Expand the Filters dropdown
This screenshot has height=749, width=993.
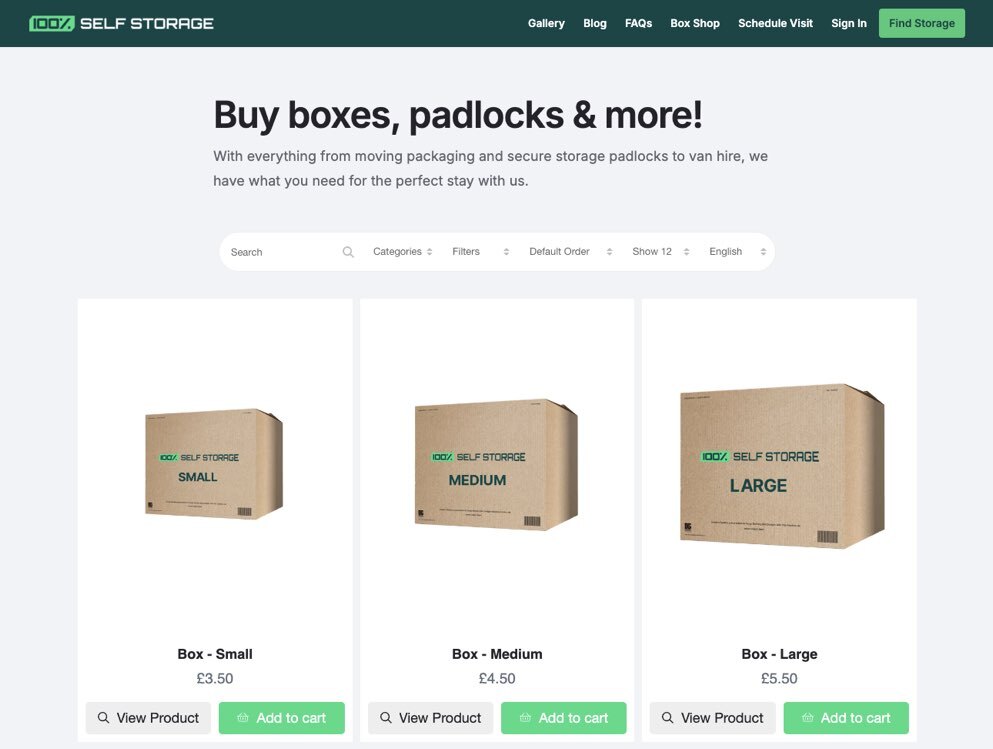[x=480, y=252]
